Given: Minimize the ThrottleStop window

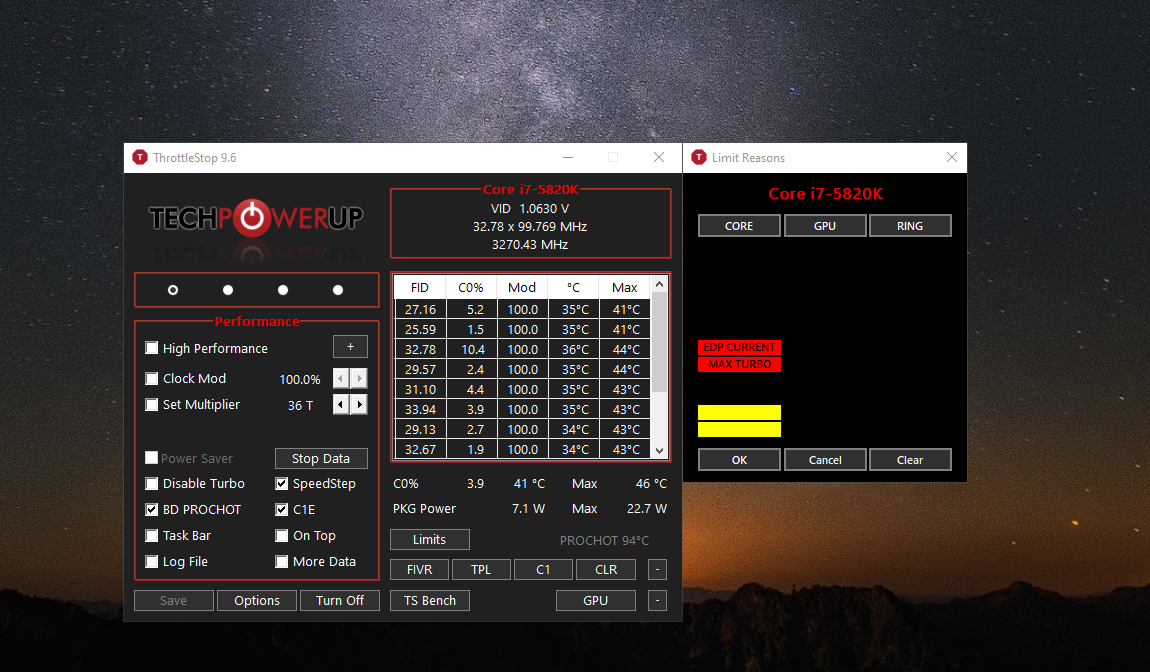Looking at the screenshot, I should 568,158.
